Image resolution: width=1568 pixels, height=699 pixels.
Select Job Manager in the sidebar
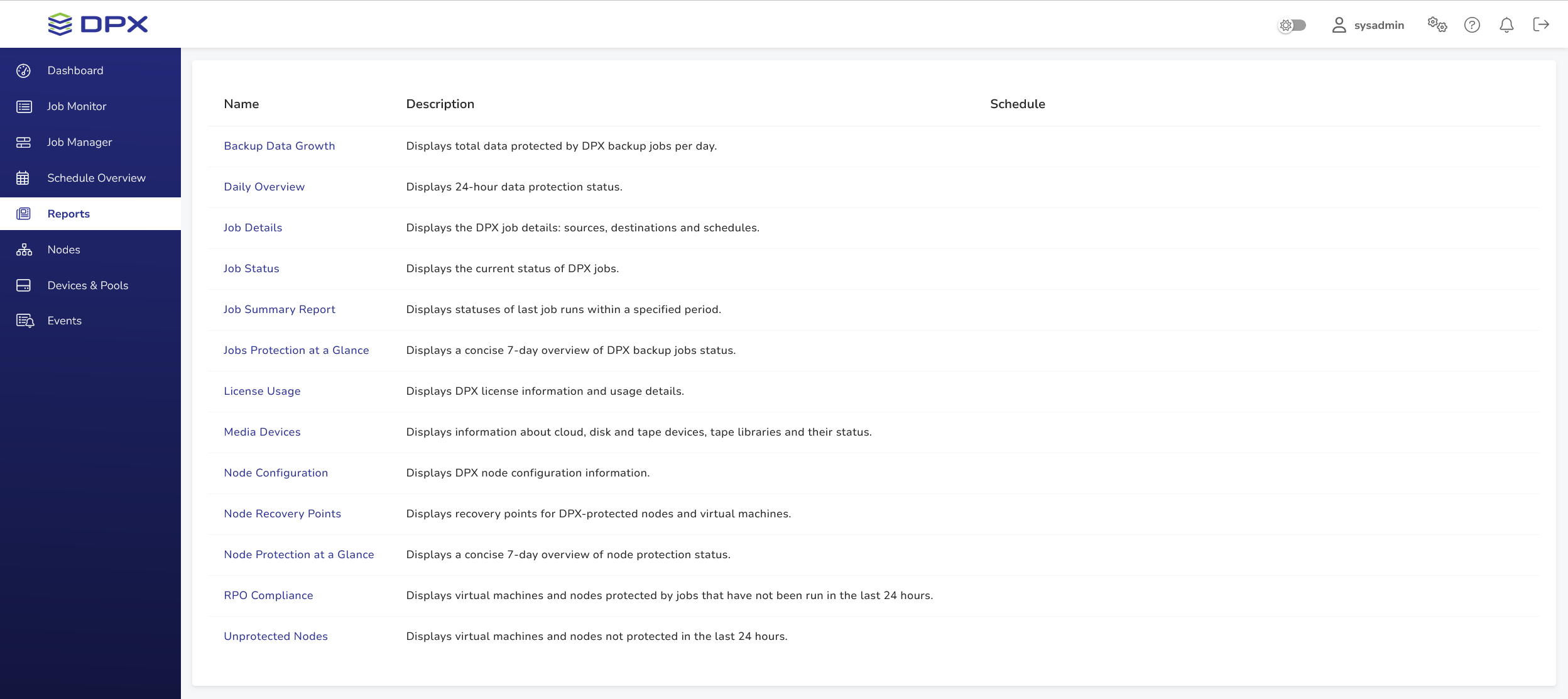click(x=79, y=142)
